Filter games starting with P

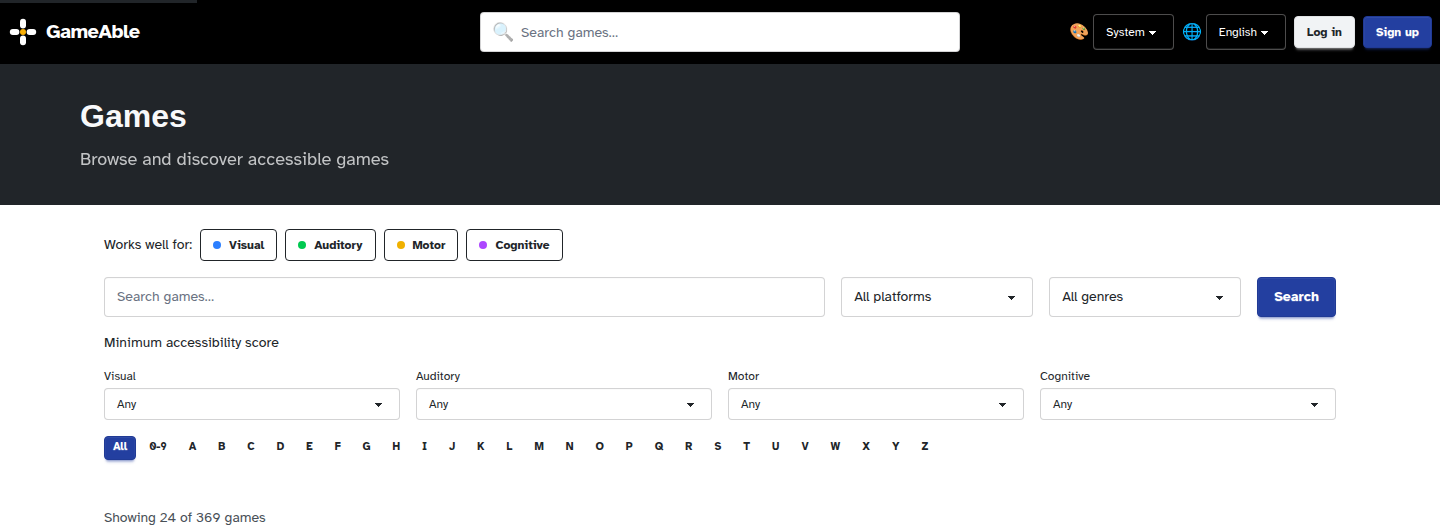point(629,447)
